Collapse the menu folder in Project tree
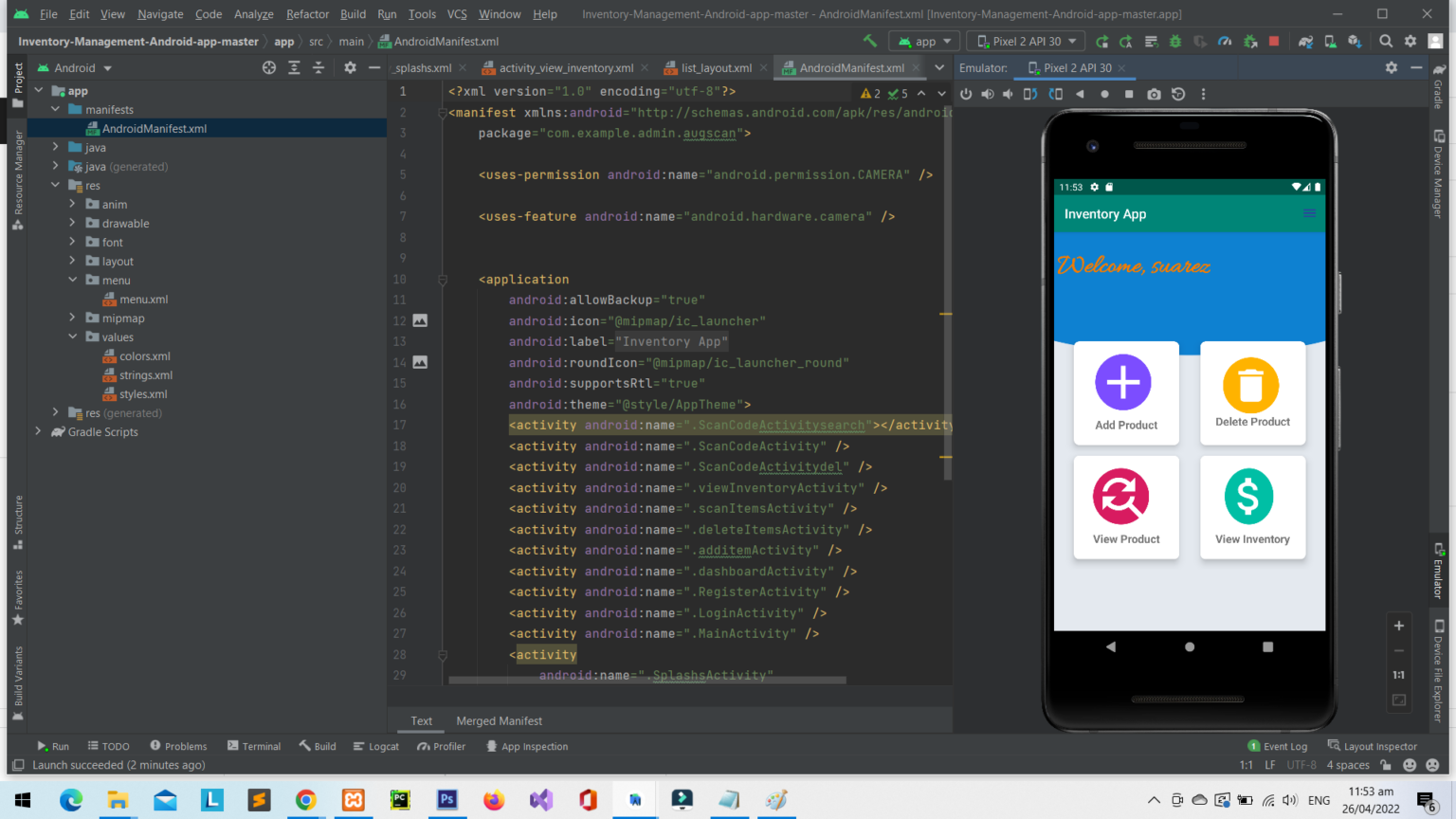The height and width of the screenshot is (819, 1456). [x=74, y=280]
